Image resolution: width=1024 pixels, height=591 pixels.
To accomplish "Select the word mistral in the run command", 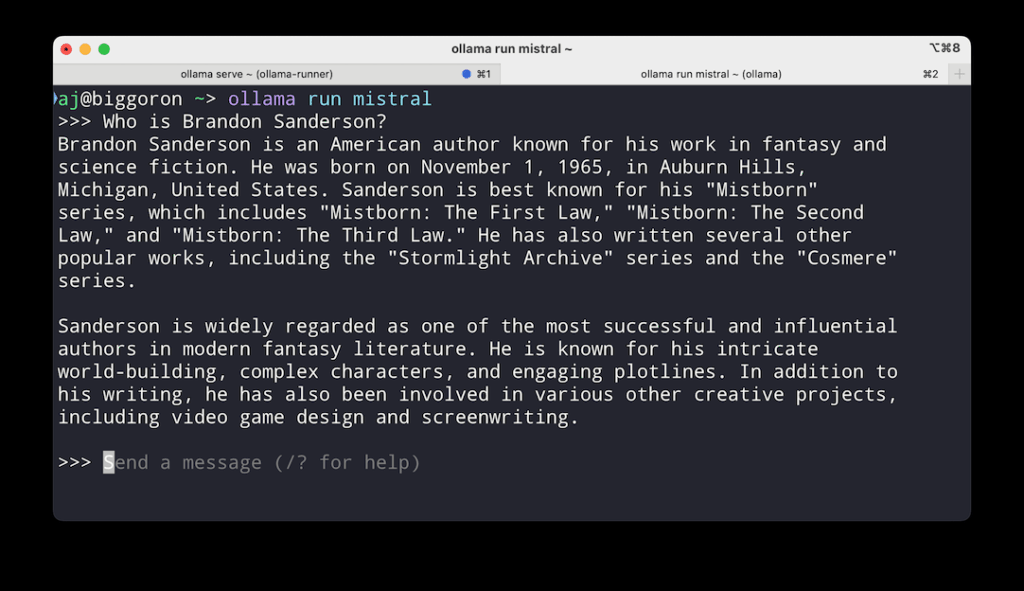I will point(392,98).
